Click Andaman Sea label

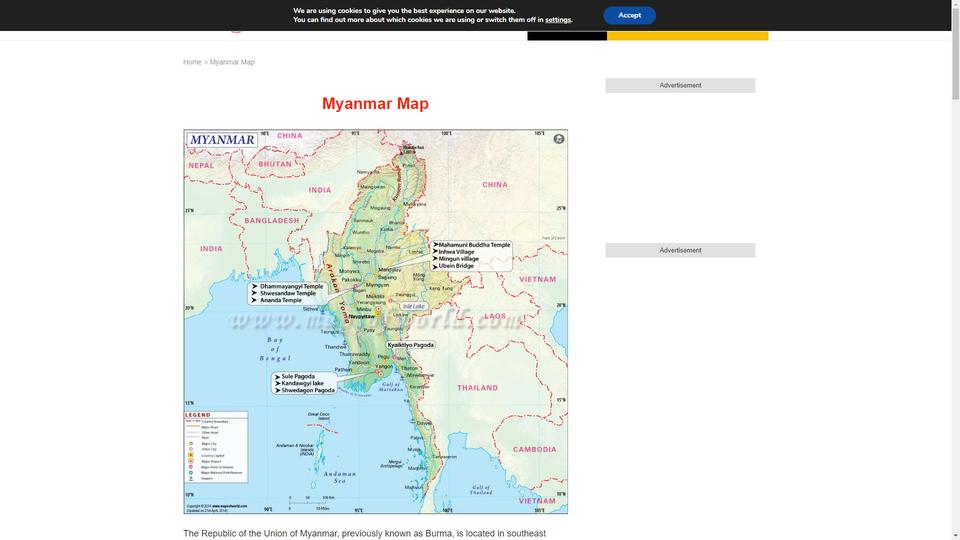(339, 478)
